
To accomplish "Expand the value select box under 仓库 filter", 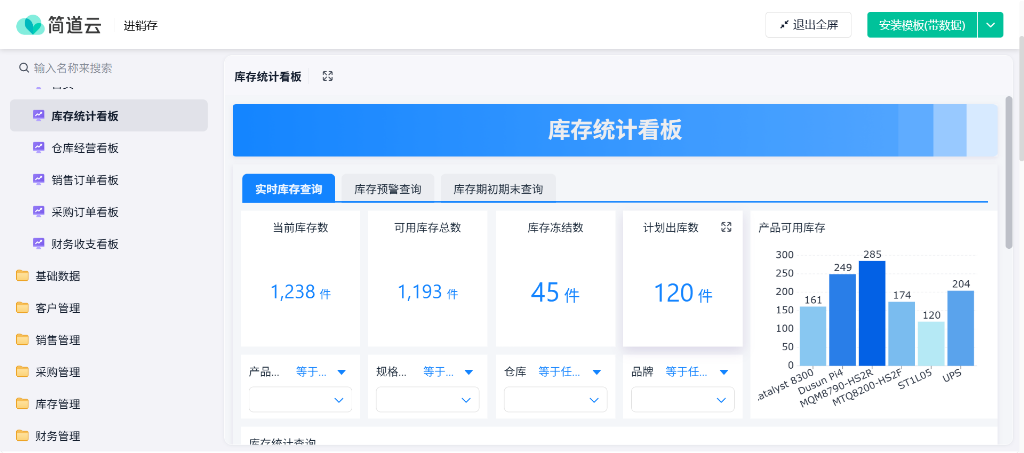I will point(556,399).
